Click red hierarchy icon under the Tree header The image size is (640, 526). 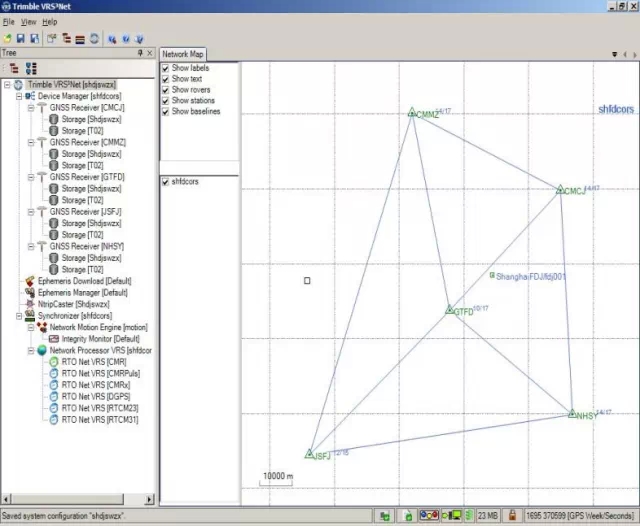[14, 68]
